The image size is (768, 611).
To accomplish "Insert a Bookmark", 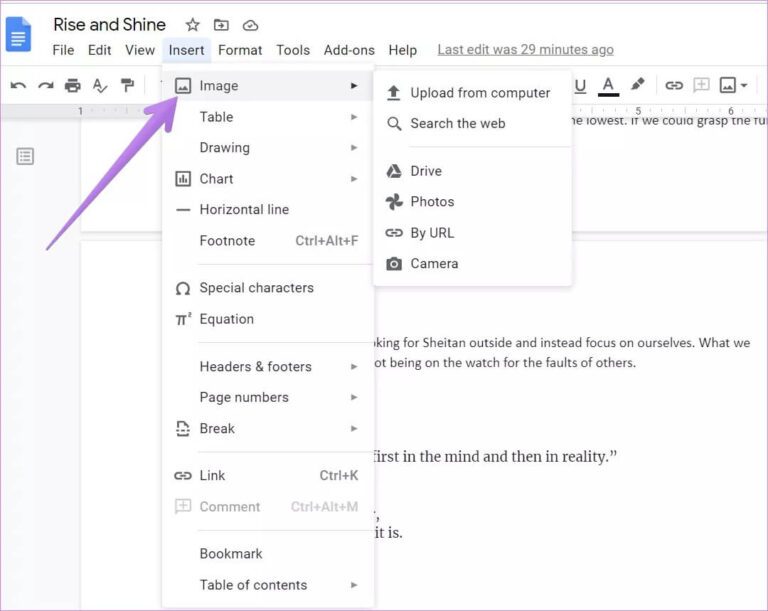I will coord(267,554).
